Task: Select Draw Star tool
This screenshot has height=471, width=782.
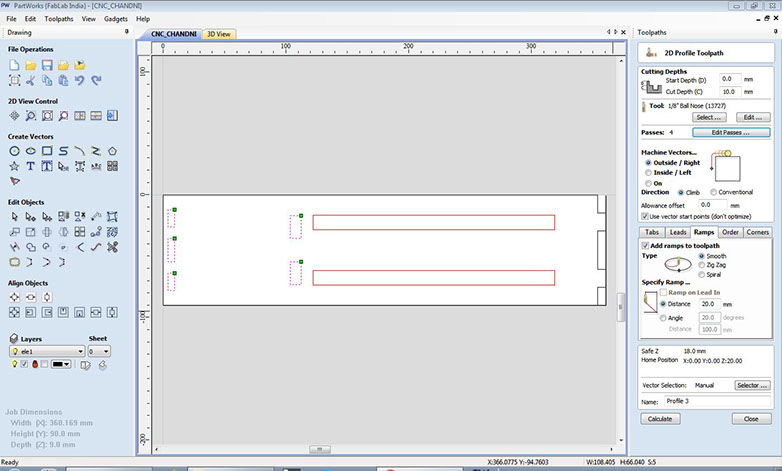Action: (14, 166)
